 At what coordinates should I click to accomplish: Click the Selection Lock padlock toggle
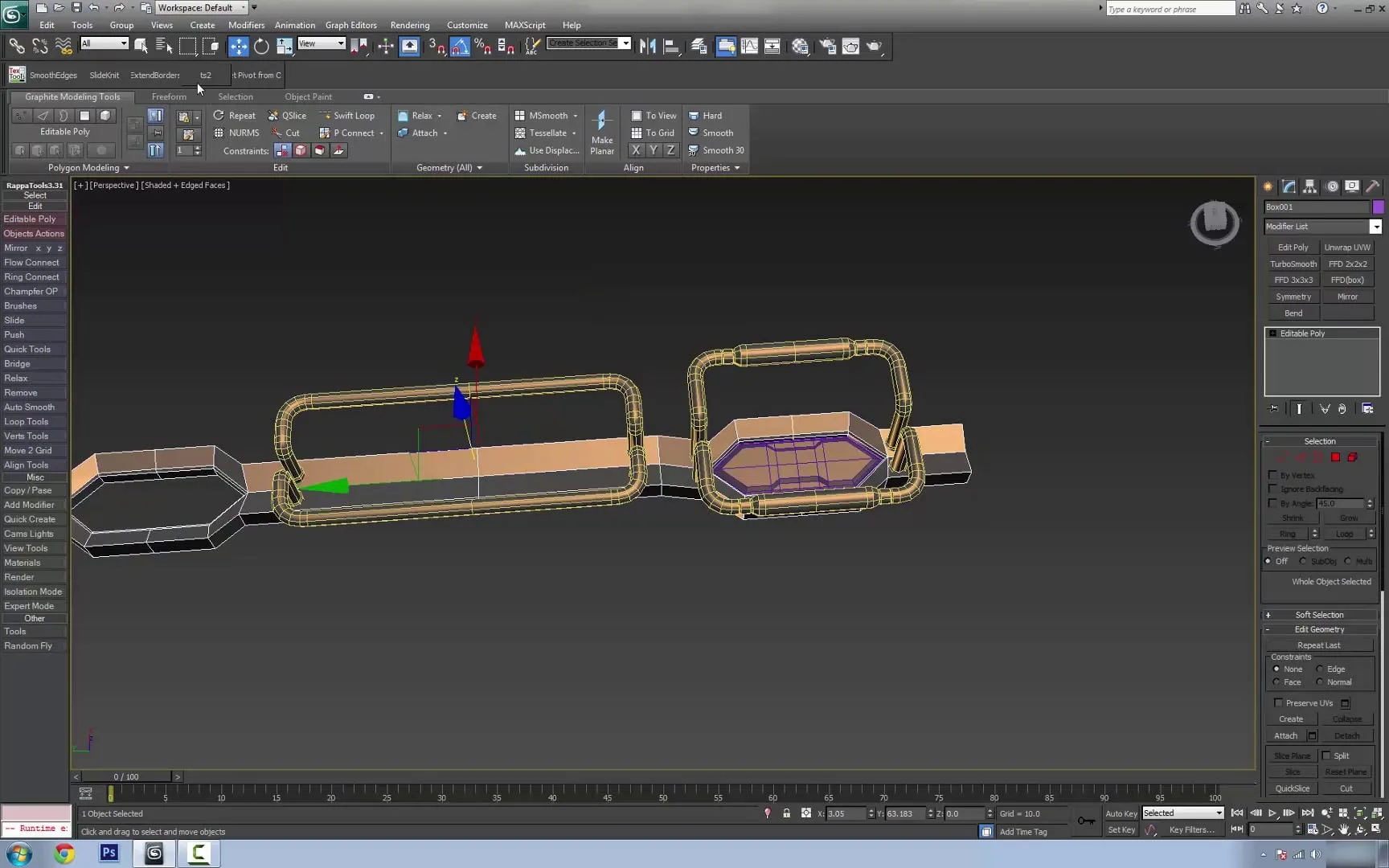786,813
